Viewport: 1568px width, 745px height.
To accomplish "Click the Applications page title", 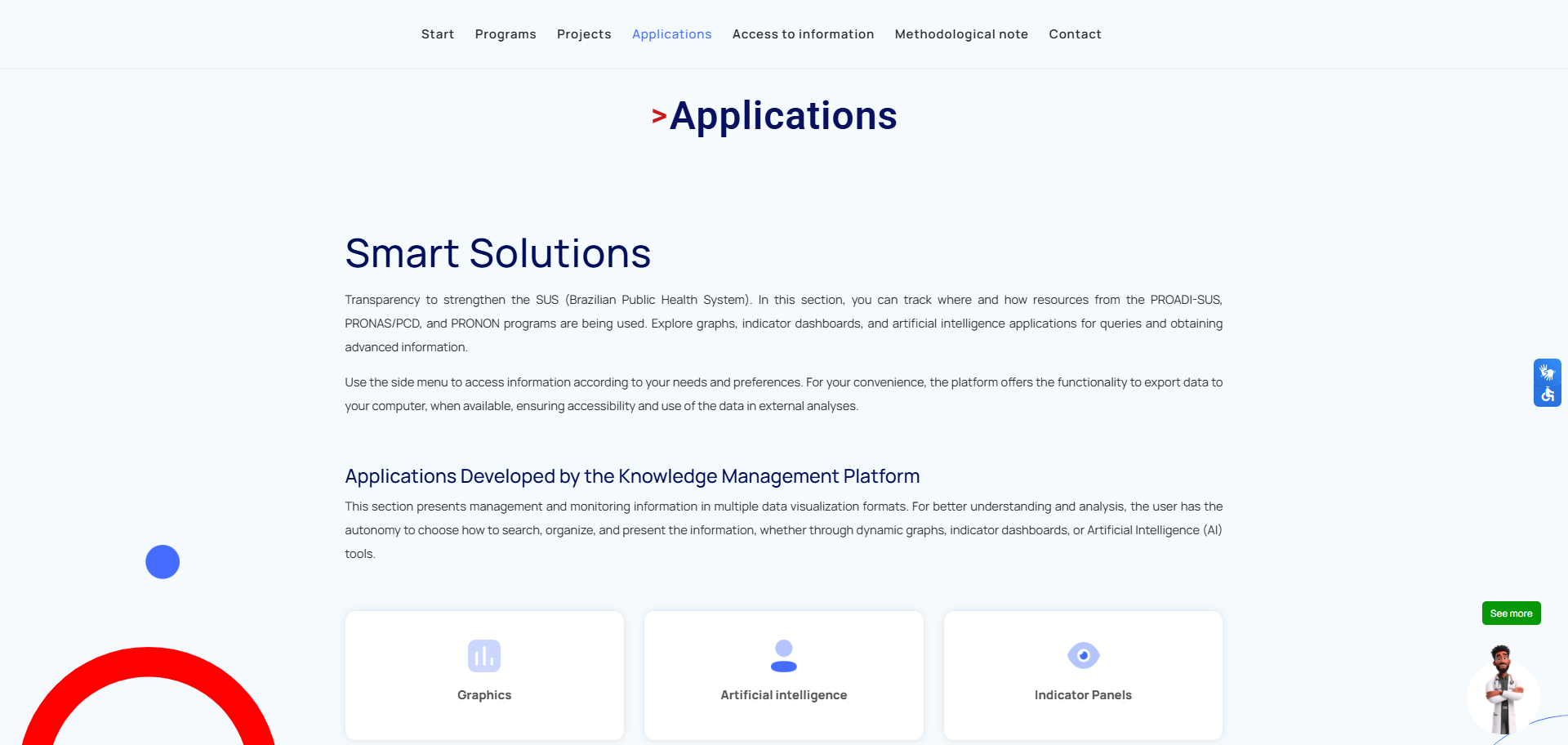I will pos(782,115).
